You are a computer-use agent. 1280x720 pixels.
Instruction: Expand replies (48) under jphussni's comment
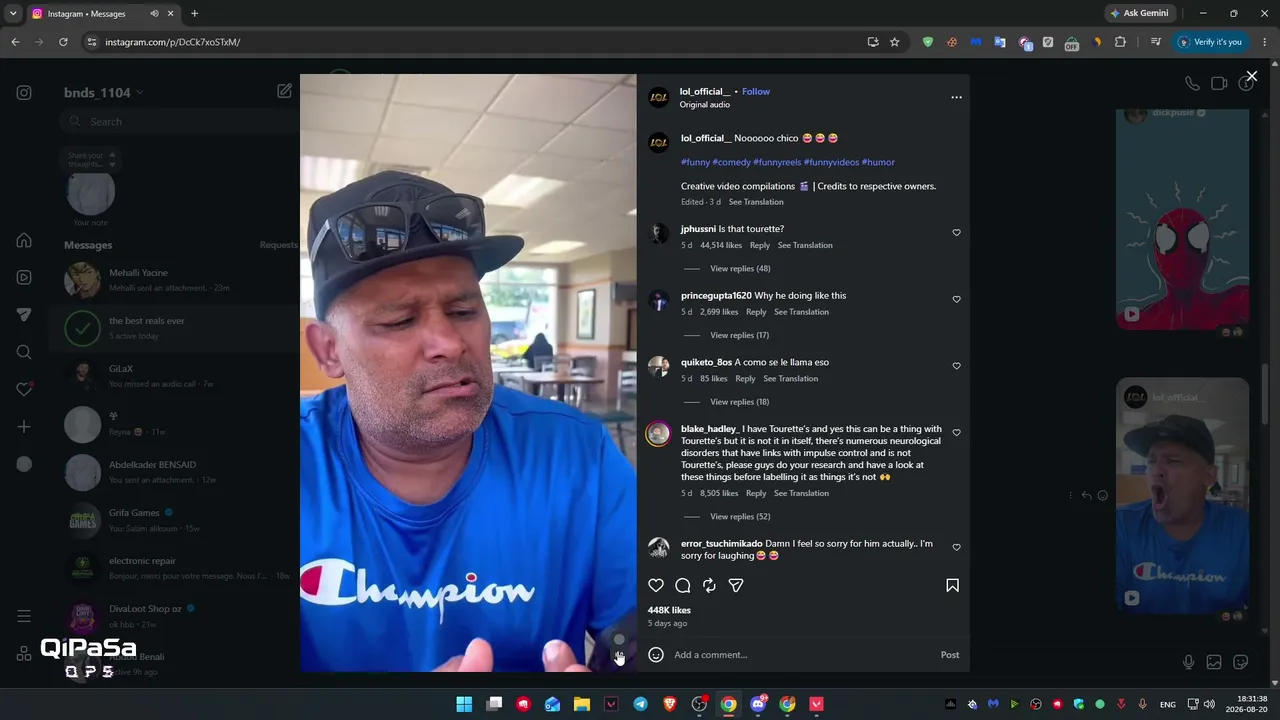point(740,269)
